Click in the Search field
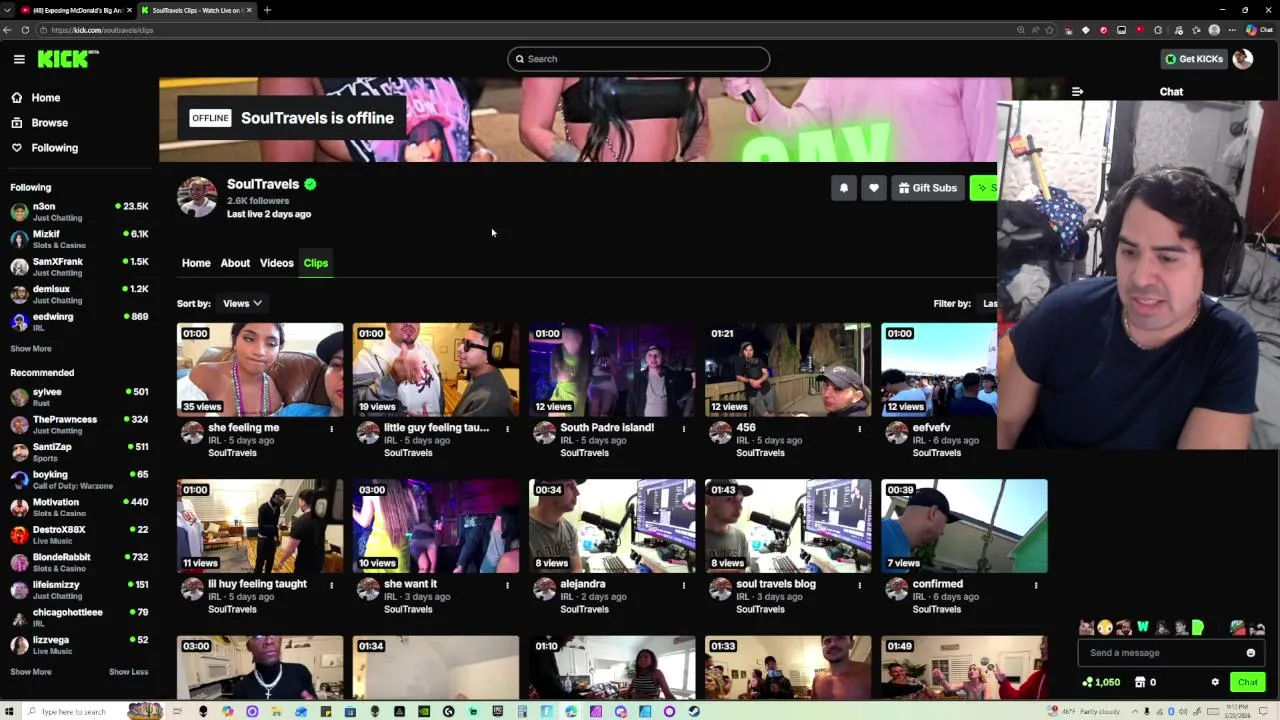 coord(638,59)
